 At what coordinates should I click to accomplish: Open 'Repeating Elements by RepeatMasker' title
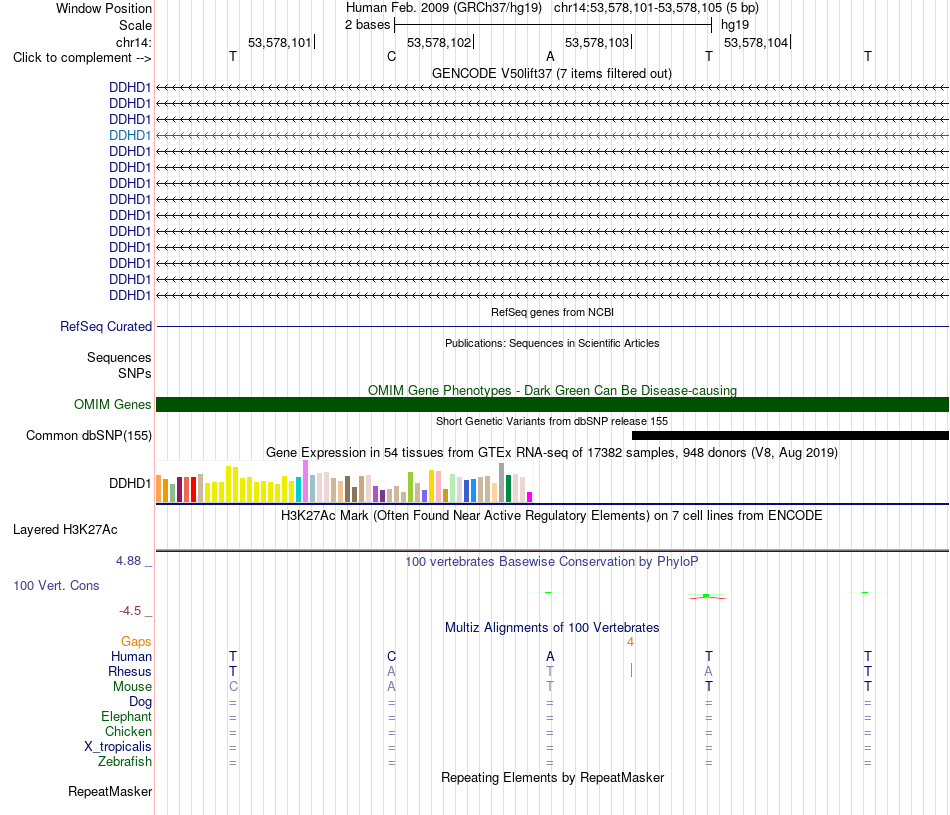click(552, 777)
